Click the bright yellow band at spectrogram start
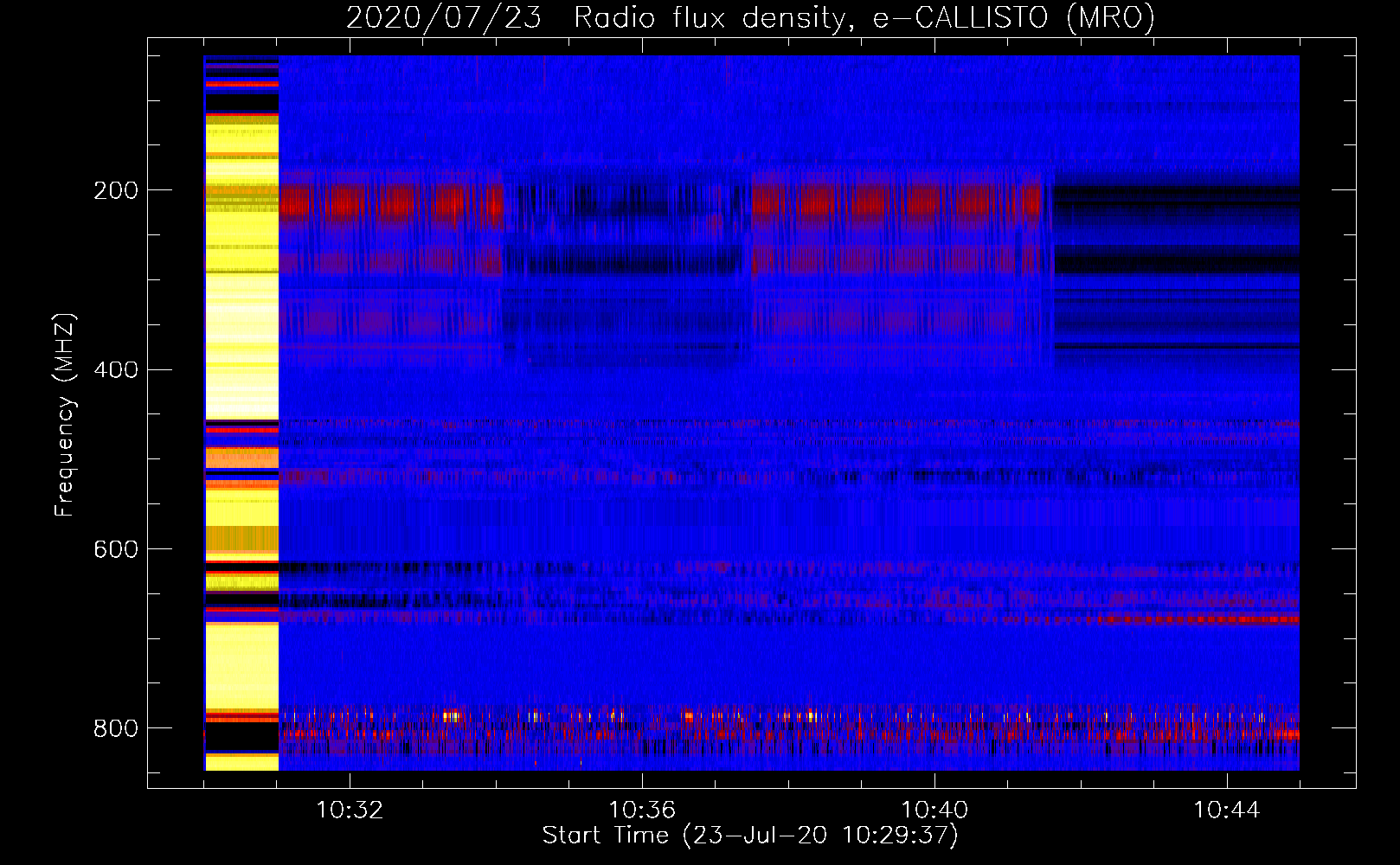Screen dimensions: 1400x865 pyautogui.click(x=241, y=413)
